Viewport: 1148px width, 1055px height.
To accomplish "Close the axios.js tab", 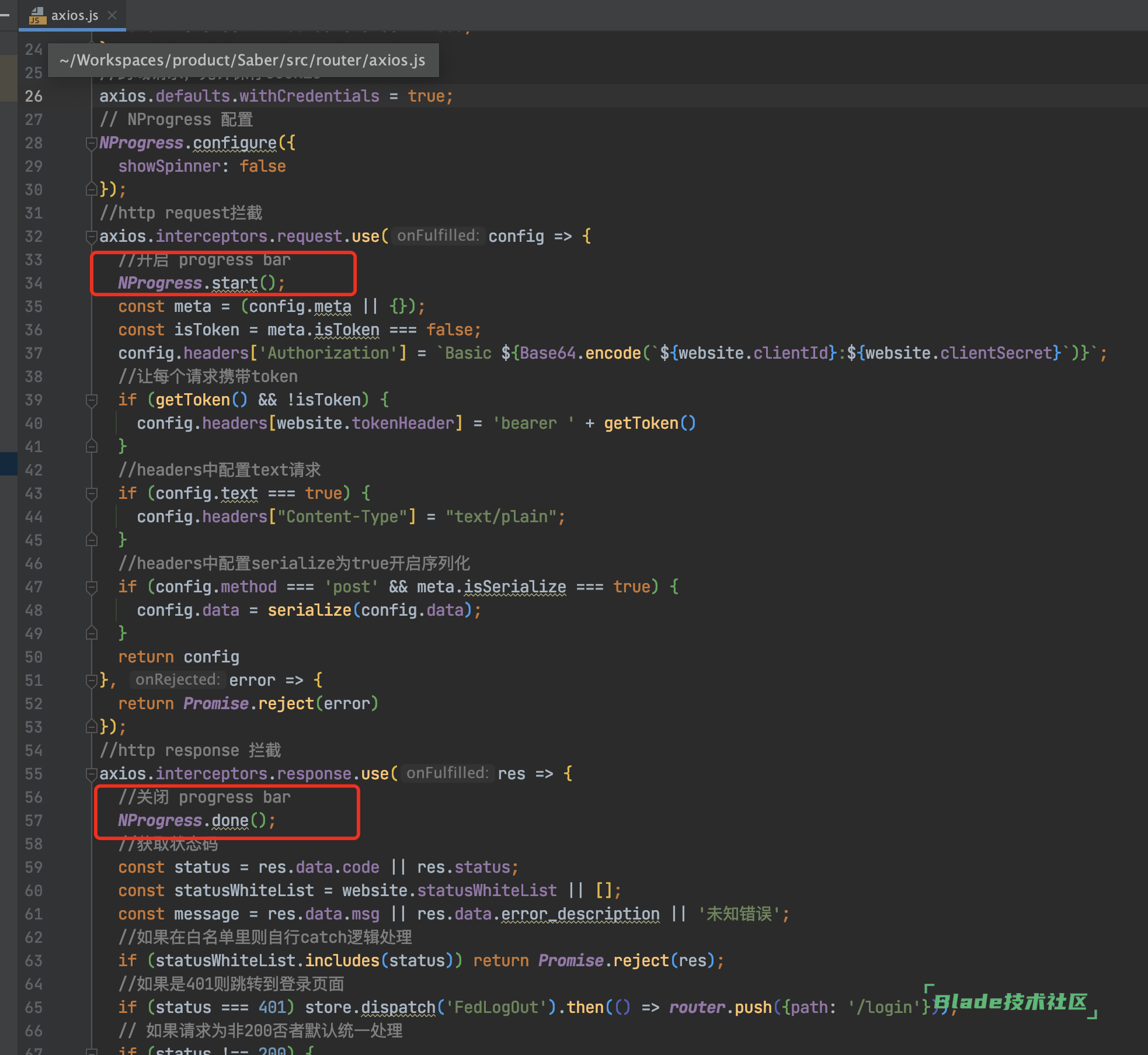I will [113, 15].
